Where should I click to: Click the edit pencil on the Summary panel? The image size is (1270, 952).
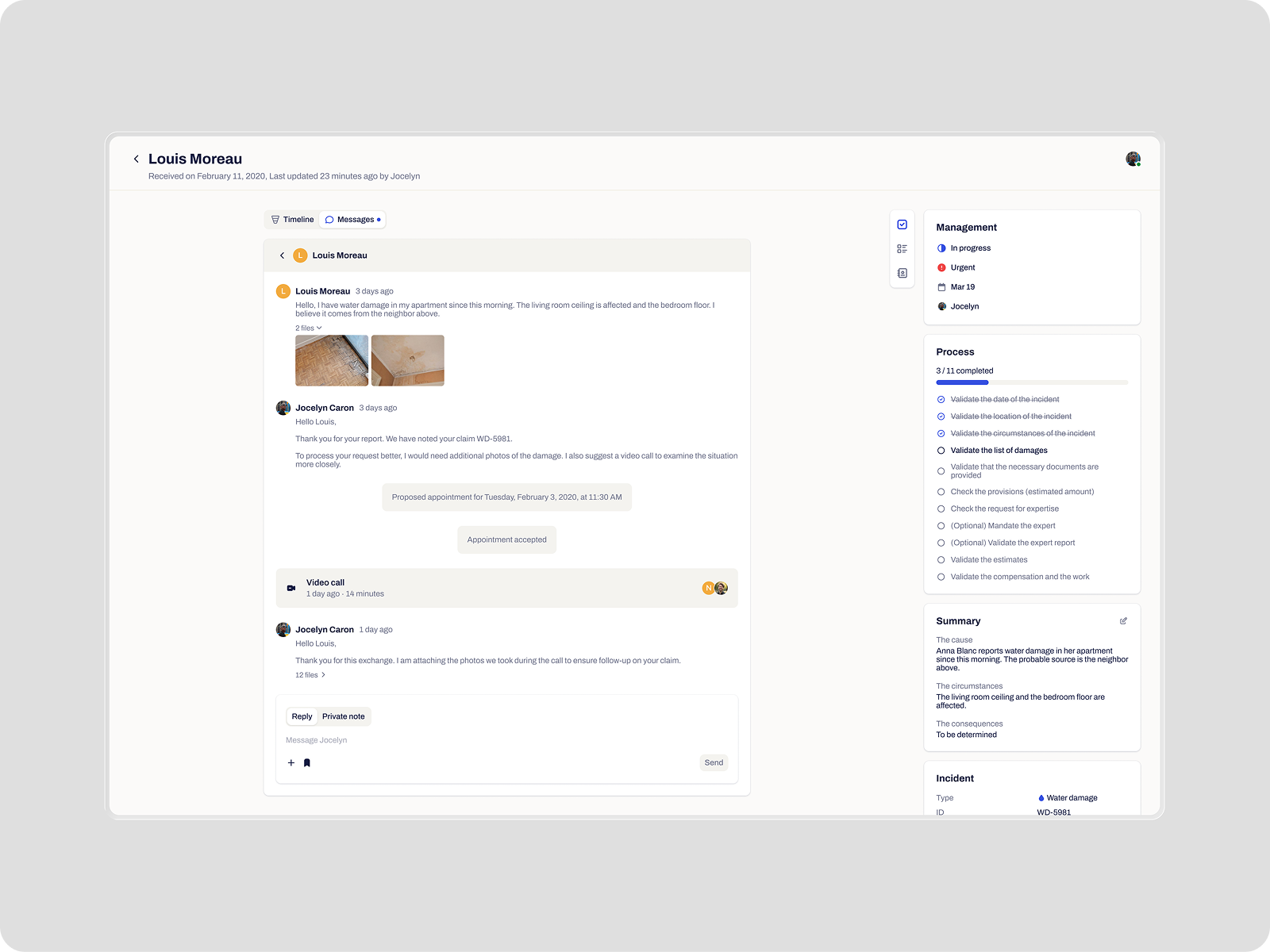tap(1123, 621)
